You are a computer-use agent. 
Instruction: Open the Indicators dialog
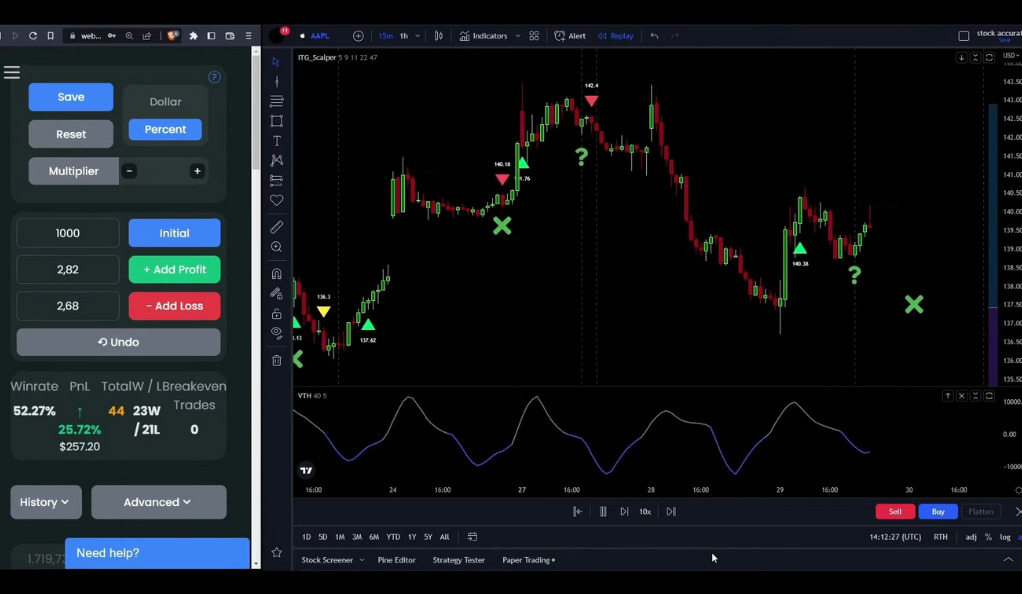click(483, 36)
